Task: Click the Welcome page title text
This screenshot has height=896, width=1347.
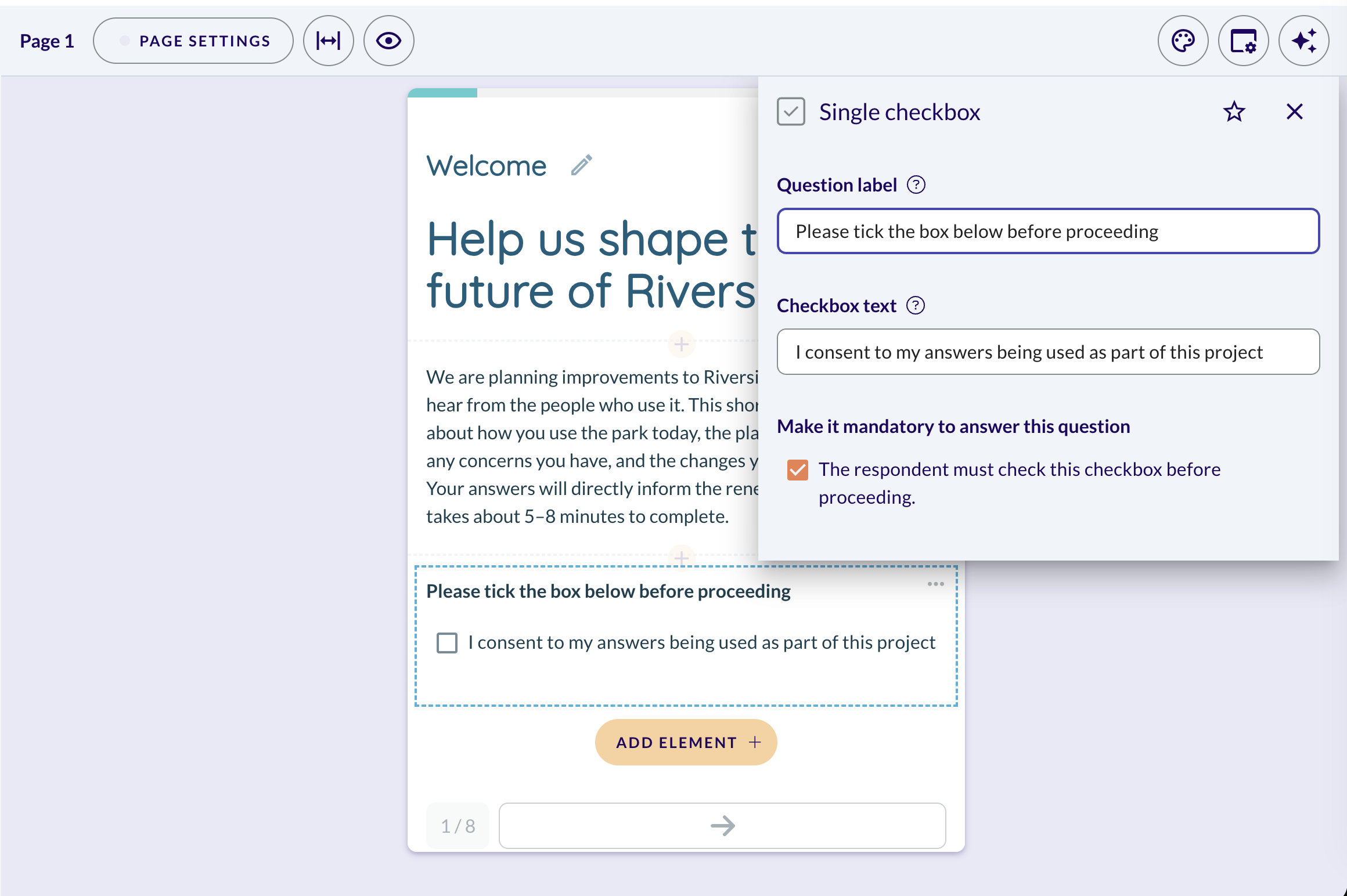Action: (x=487, y=166)
